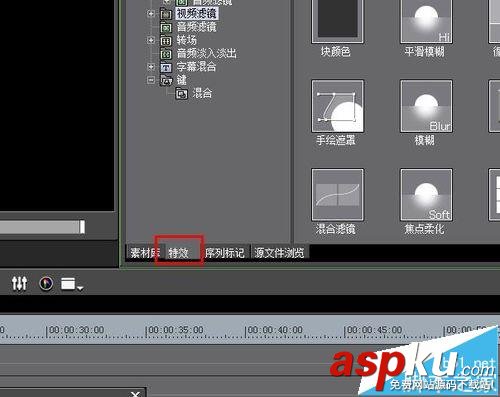Click the 音频滤镜 folder icon
This screenshot has height=397, width=500.
point(166,27)
